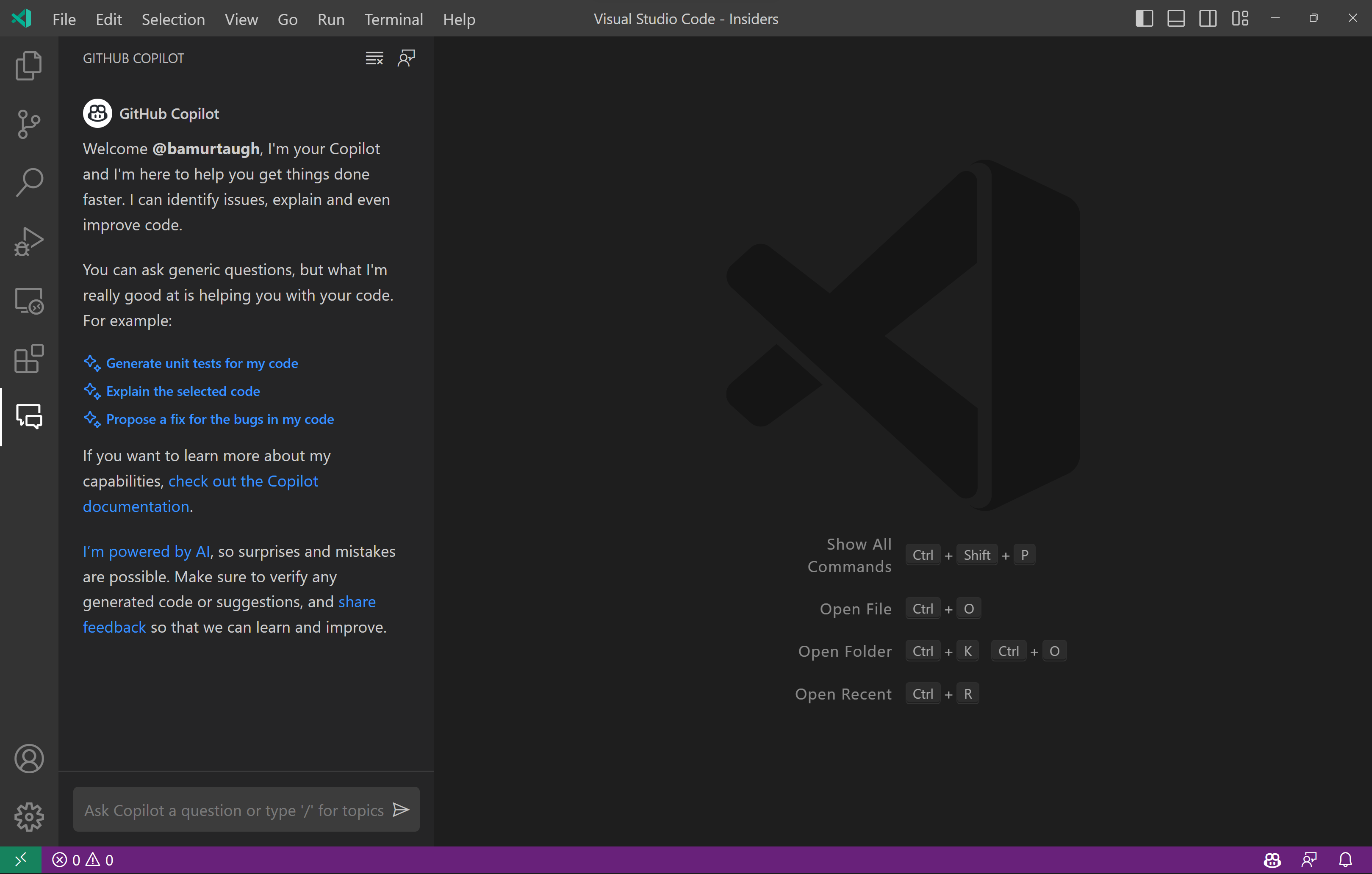This screenshot has height=874, width=1372.
Task: Open the Extensions view
Action: click(x=28, y=358)
